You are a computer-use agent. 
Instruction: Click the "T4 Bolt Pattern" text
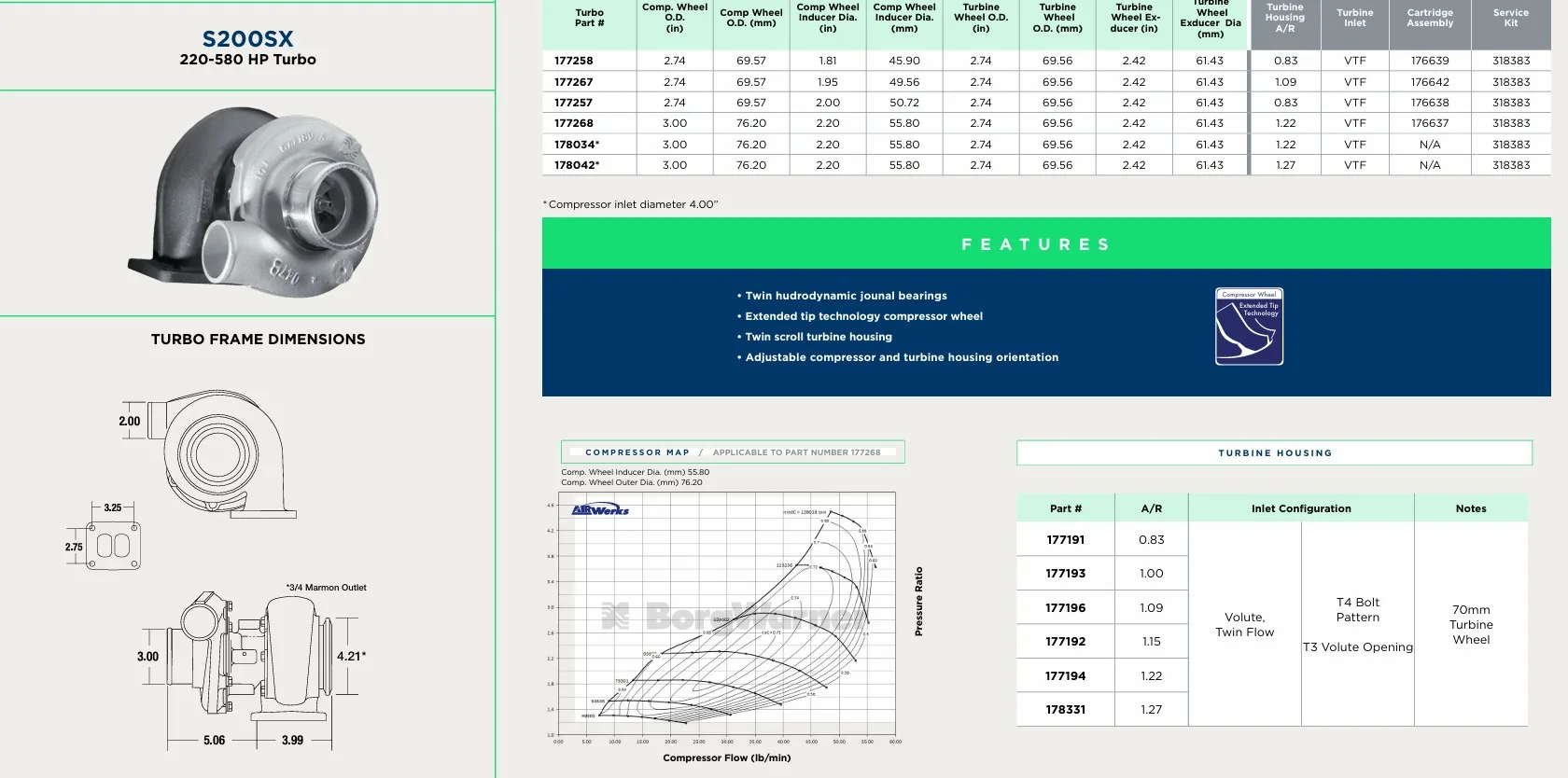click(1358, 610)
